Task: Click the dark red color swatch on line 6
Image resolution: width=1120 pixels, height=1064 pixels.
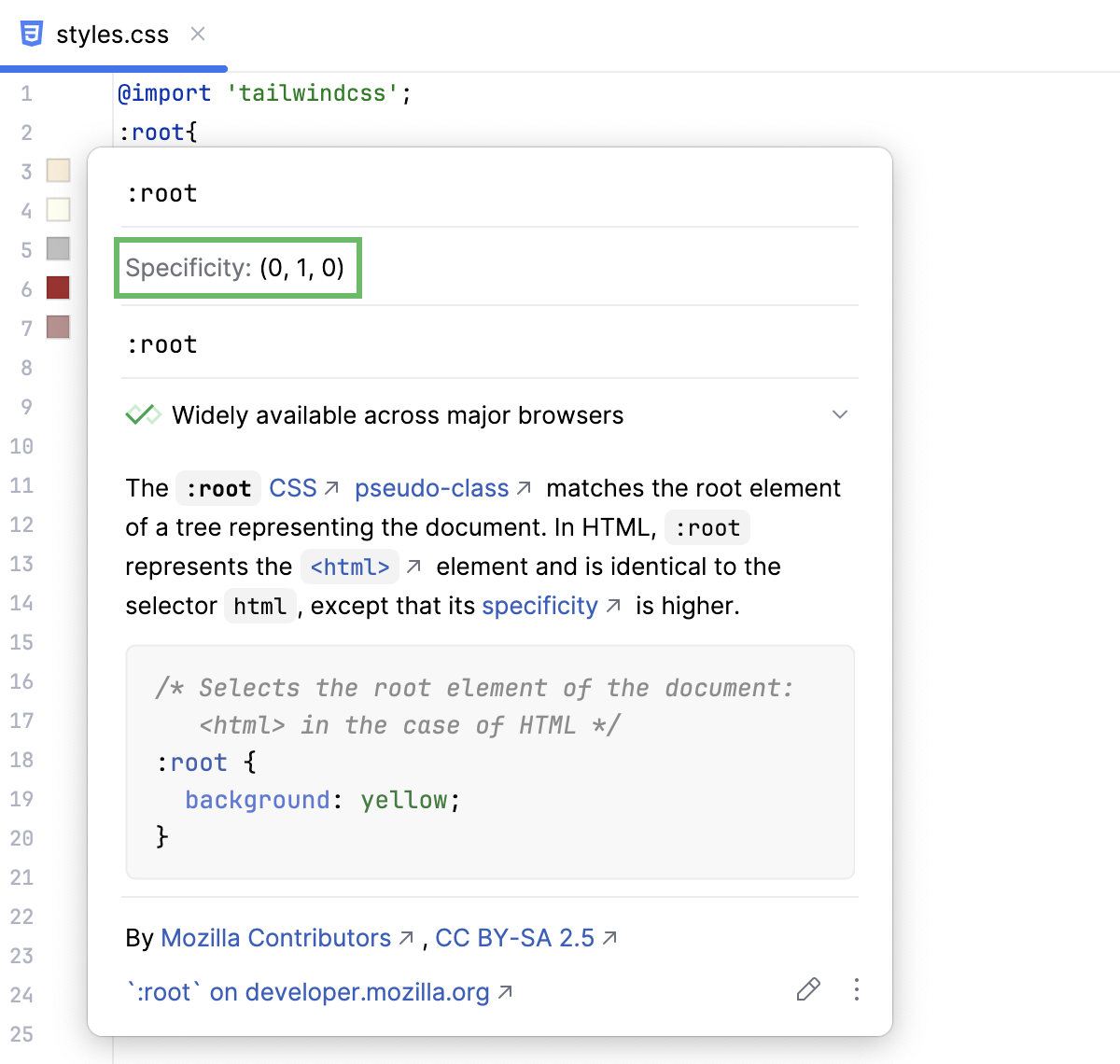Action: [58, 288]
